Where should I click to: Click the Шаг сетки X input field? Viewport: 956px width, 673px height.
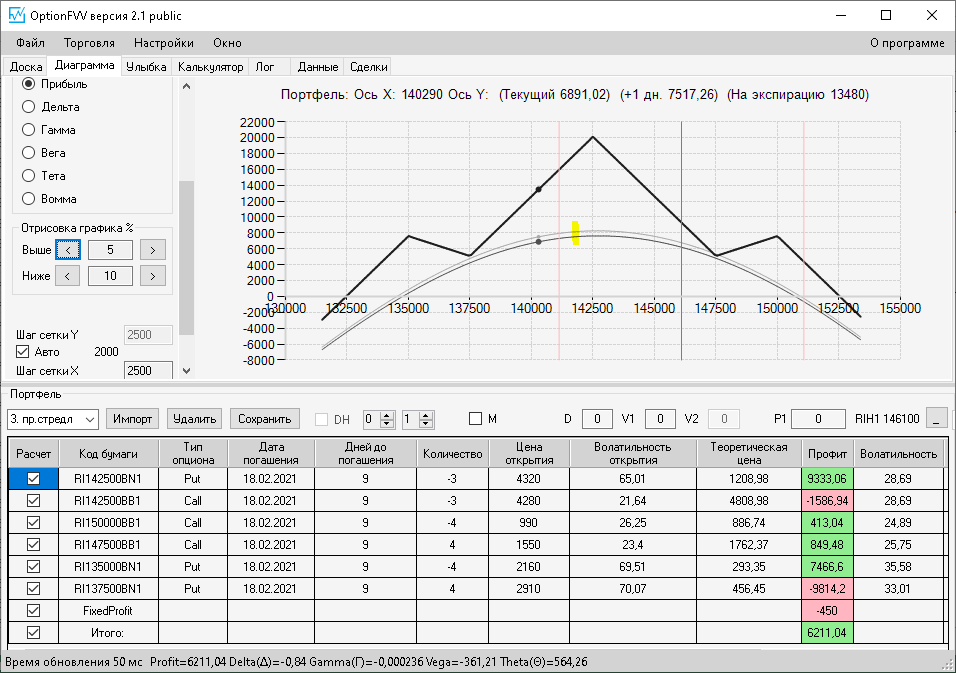(x=148, y=371)
